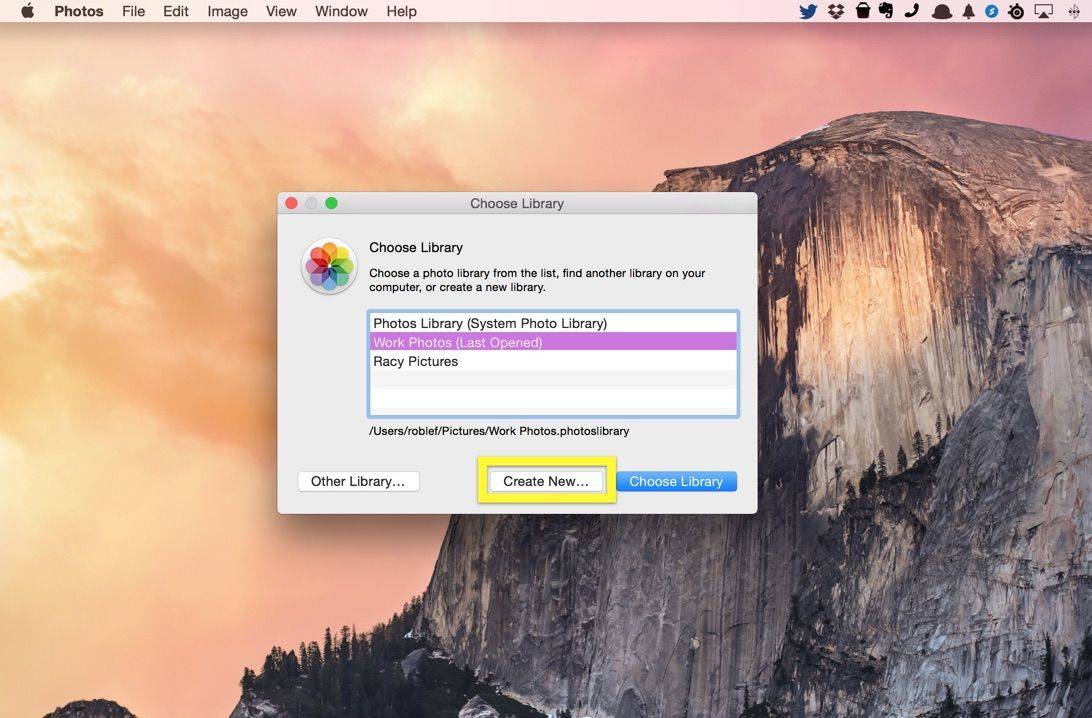The height and width of the screenshot is (718, 1092).
Task: Open the Image menu
Action: click(227, 11)
